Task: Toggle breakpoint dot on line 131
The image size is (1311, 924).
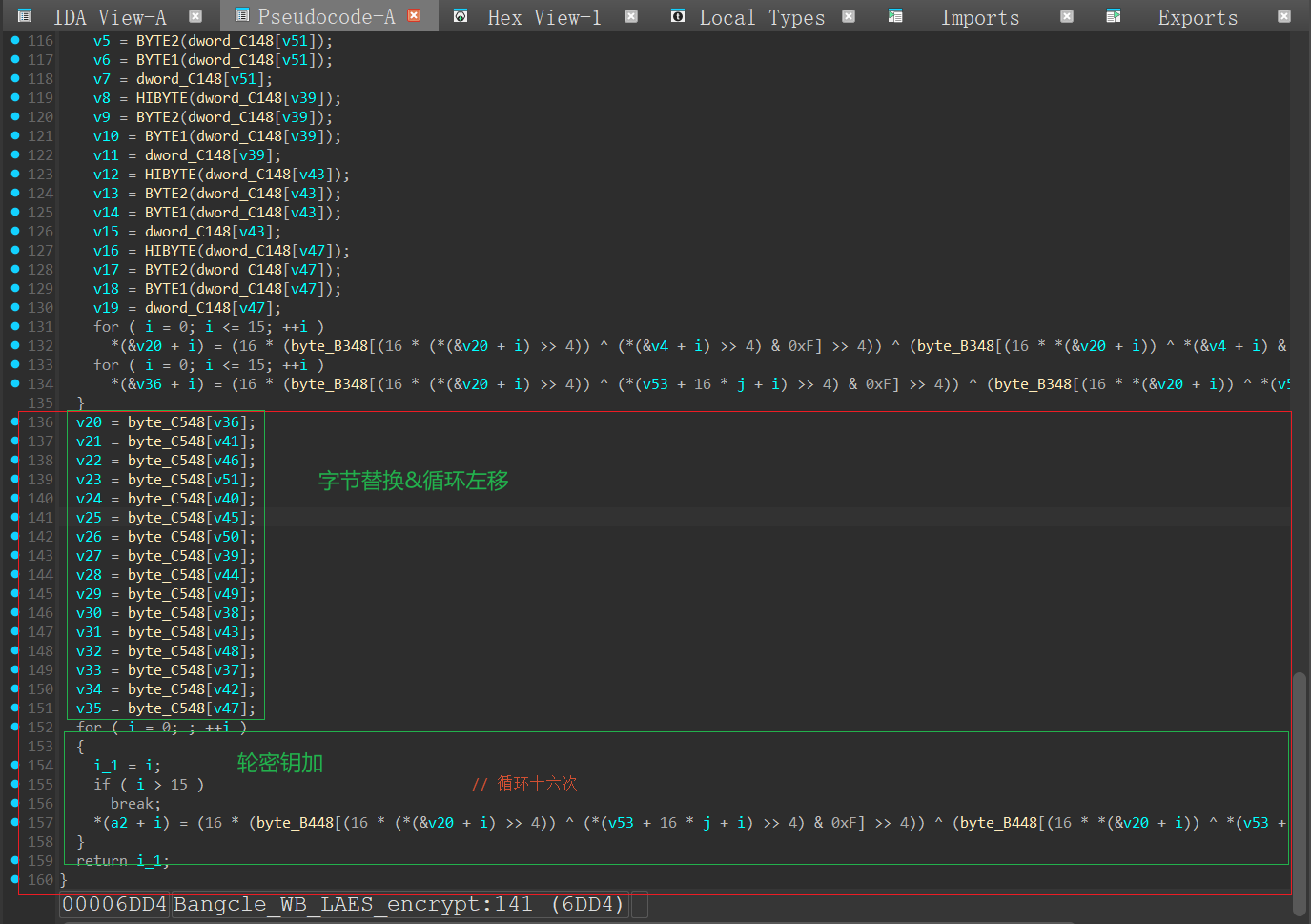Action: coord(15,326)
